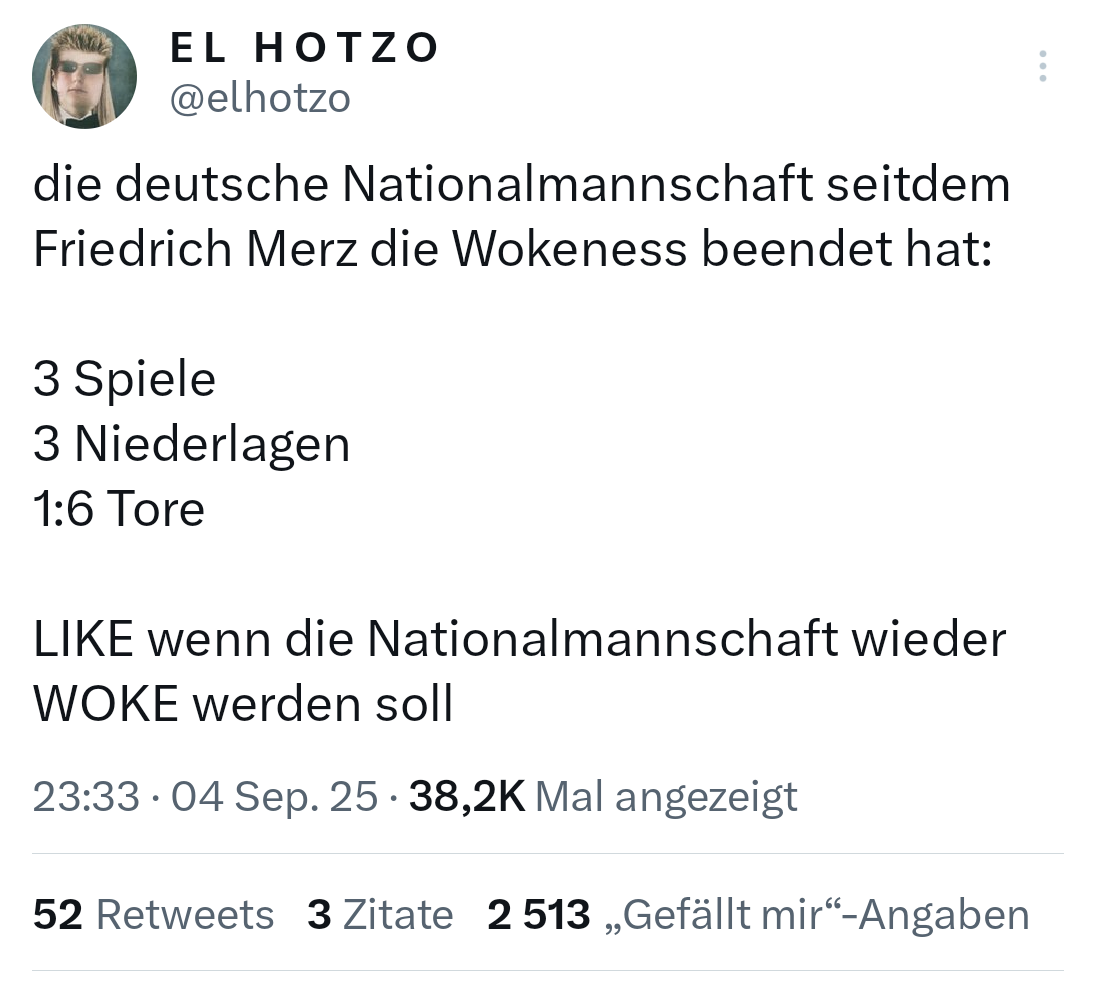The image size is (1096, 981).
Task: Click the 23:33 timestamp of the tweet
Action: (86, 796)
